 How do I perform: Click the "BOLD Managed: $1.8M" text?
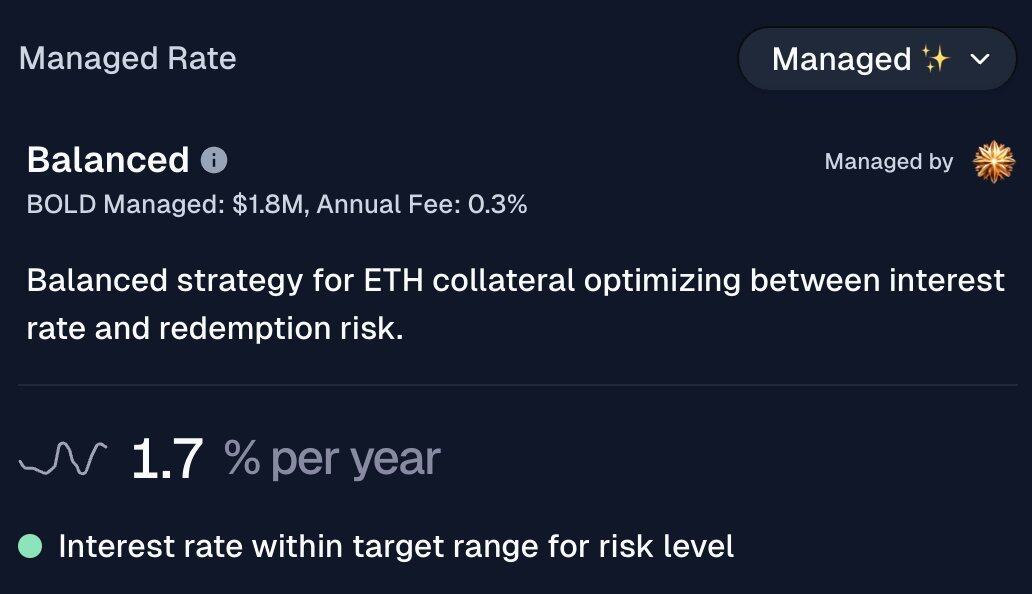[165, 205]
